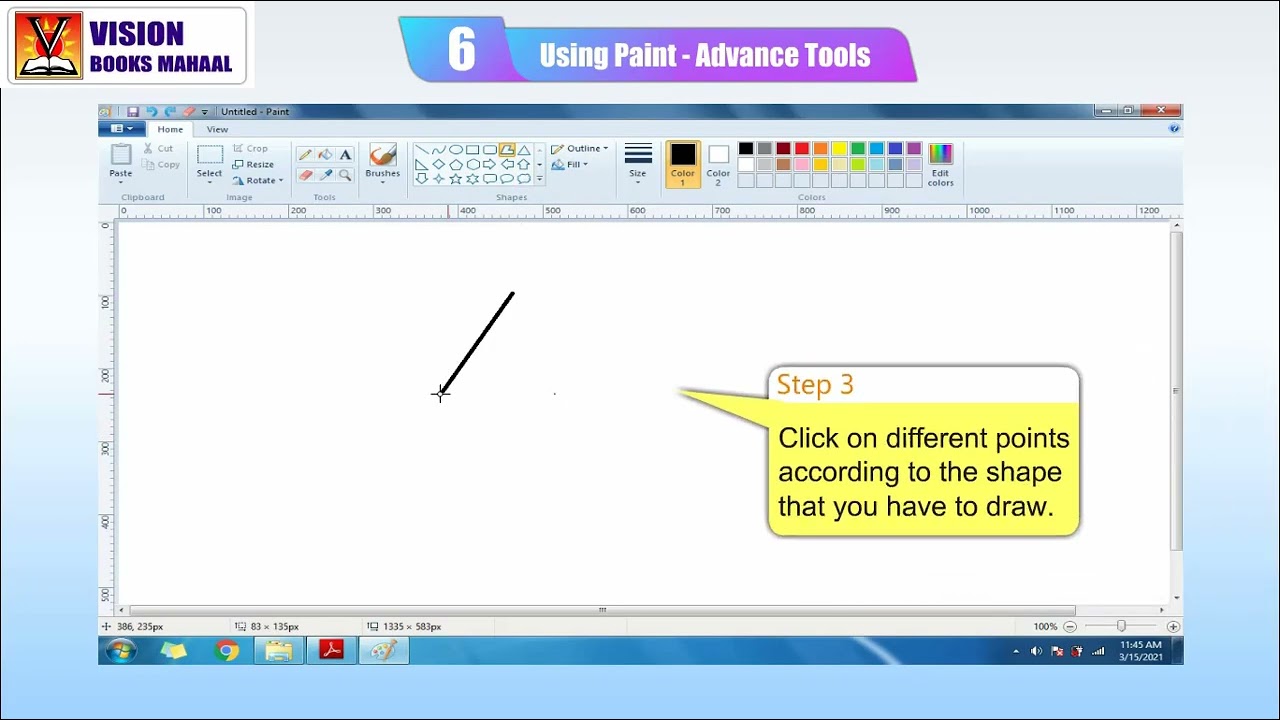The height and width of the screenshot is (720, 1280).
Task: Select the Text tool
Action: pyautogui.click(x=345, y=155)
